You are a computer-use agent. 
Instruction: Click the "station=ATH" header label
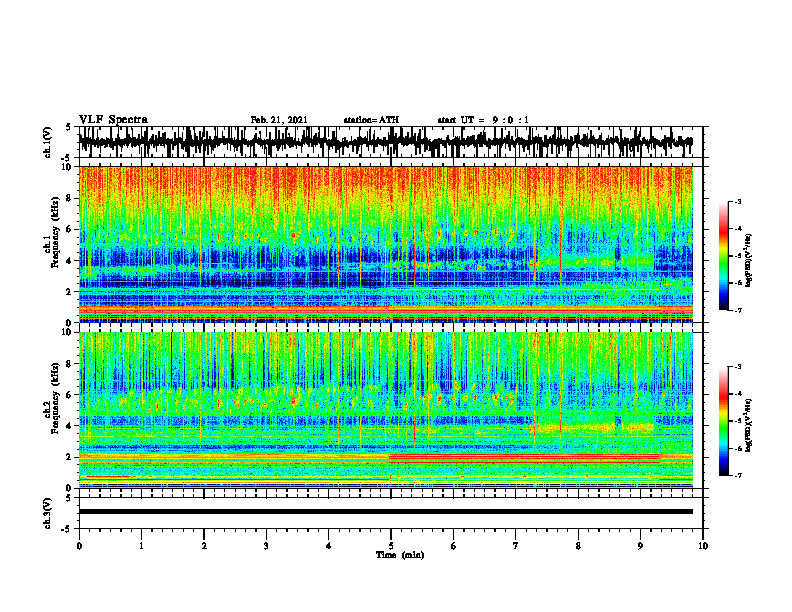(371, 120)
